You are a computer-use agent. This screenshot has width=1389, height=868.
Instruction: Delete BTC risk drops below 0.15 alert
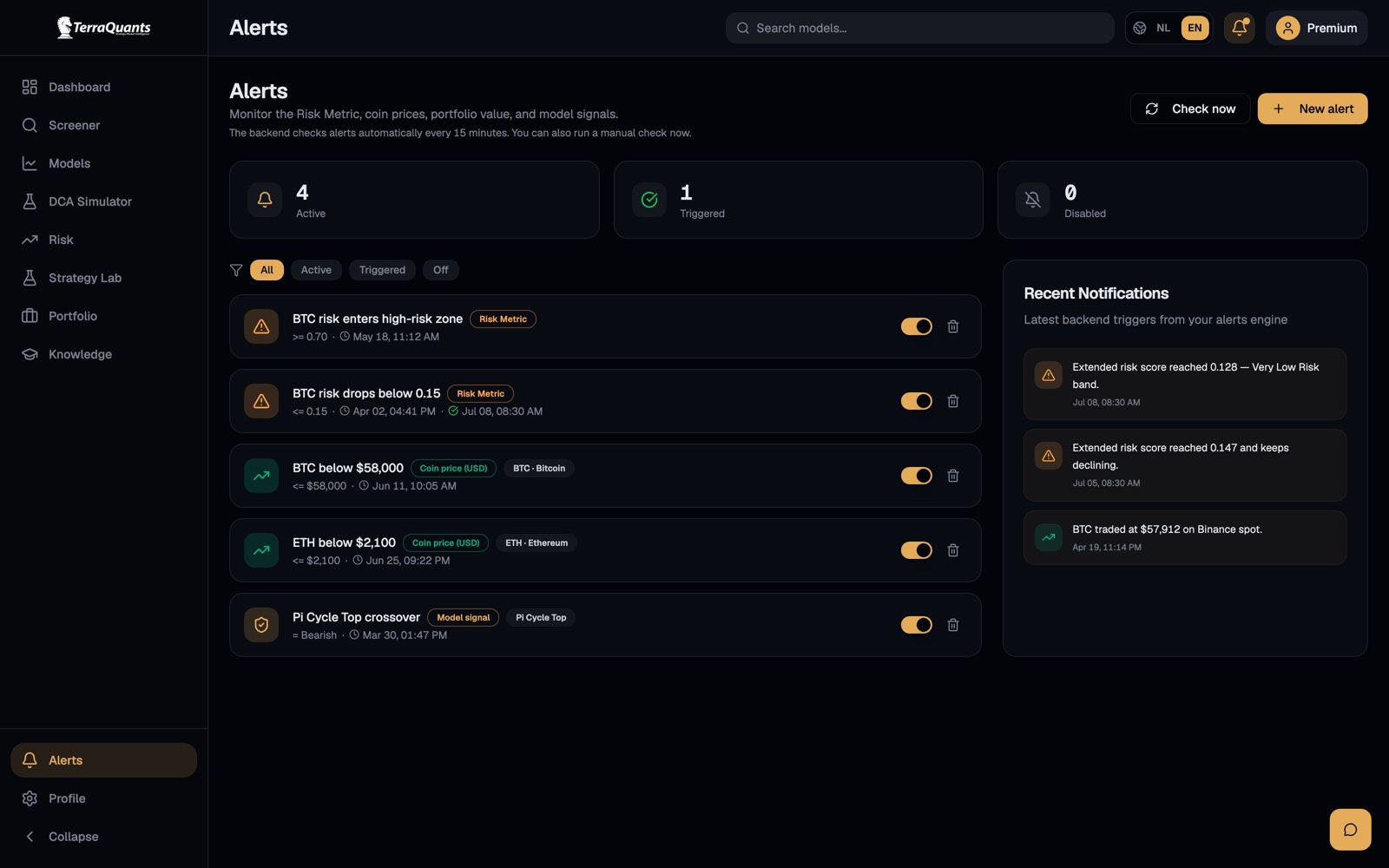(952, 401)
